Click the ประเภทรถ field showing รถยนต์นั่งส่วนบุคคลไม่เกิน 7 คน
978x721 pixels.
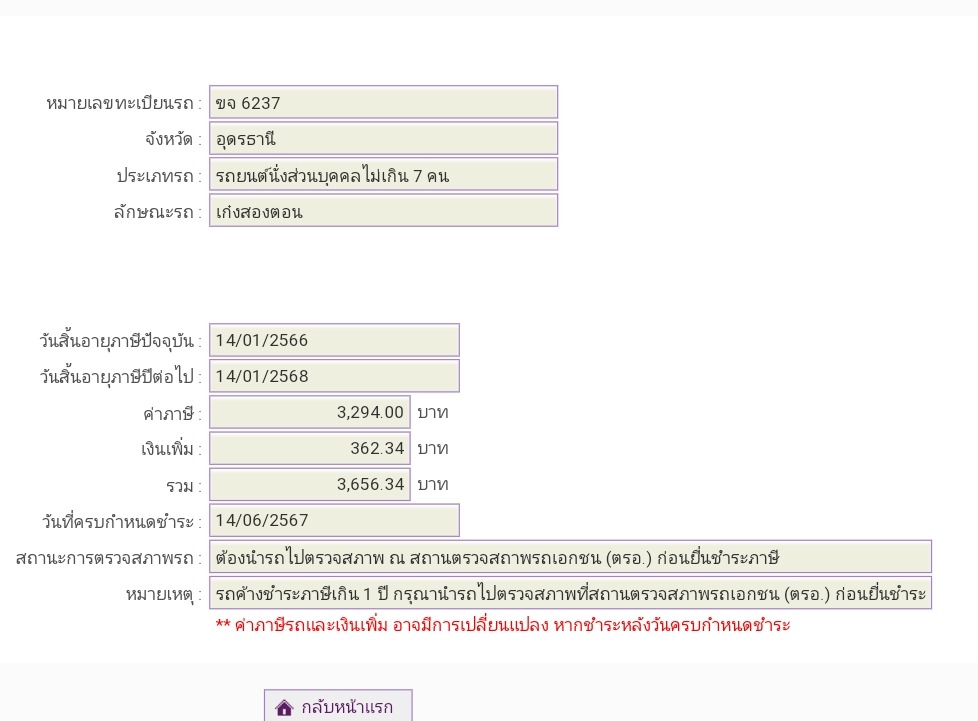point(383,175)
